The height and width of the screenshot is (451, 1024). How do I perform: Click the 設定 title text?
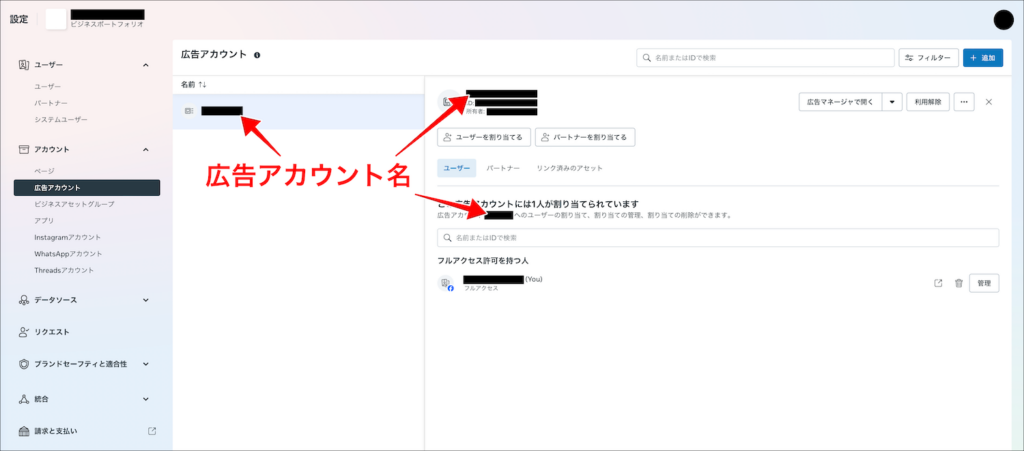point(19,19)
